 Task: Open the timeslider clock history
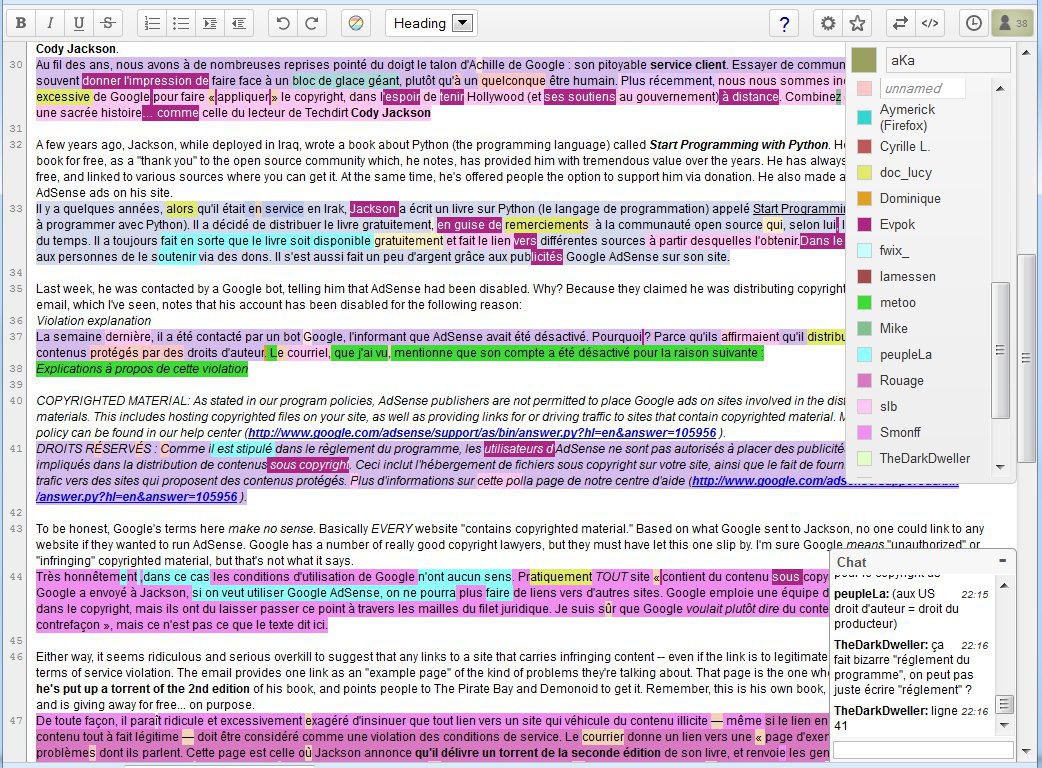pyautogui.click(x=974, y=23)
